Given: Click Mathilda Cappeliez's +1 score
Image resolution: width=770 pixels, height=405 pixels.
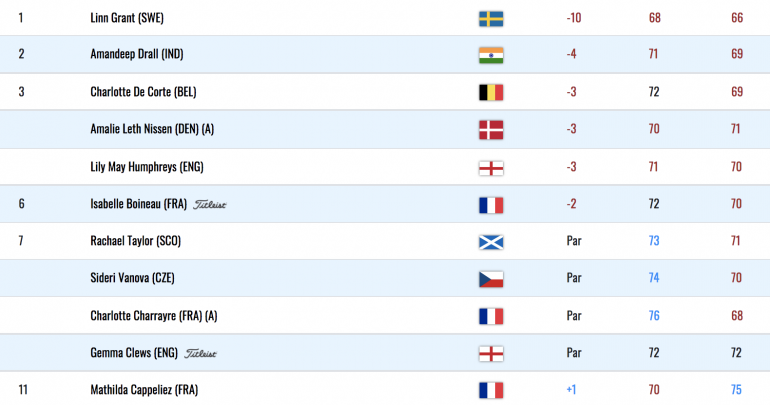Looking at the screenshot, I should pyautogui.click(x=571, y=390).
